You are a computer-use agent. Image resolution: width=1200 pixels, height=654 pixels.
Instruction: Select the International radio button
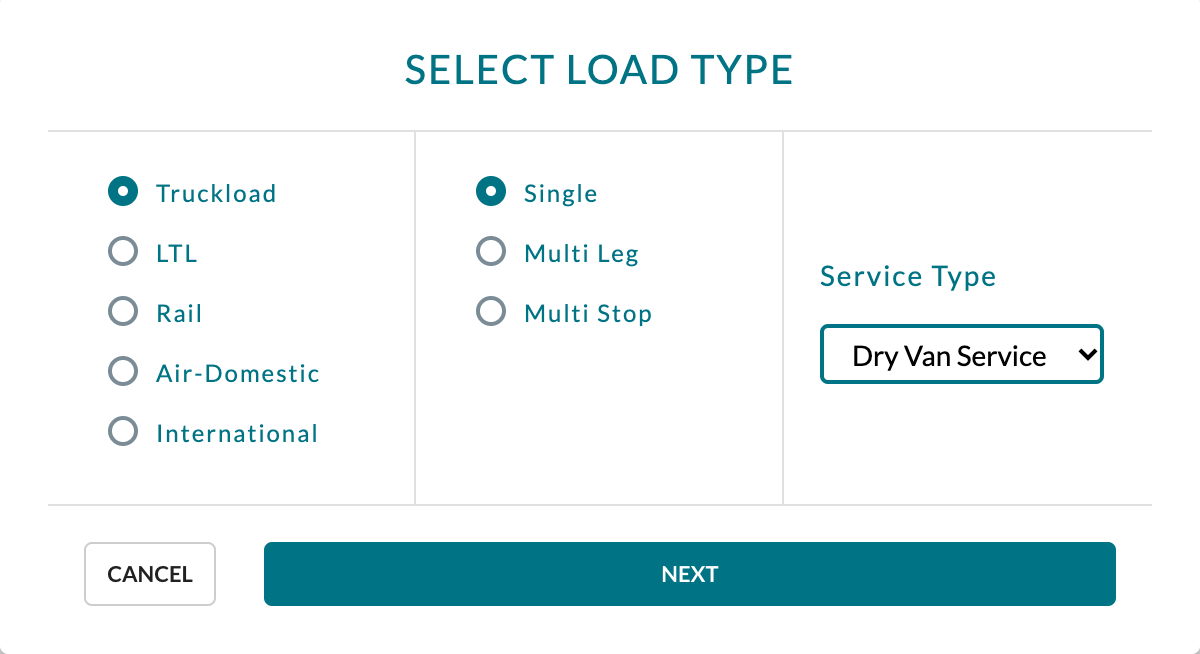click(122, 431)
